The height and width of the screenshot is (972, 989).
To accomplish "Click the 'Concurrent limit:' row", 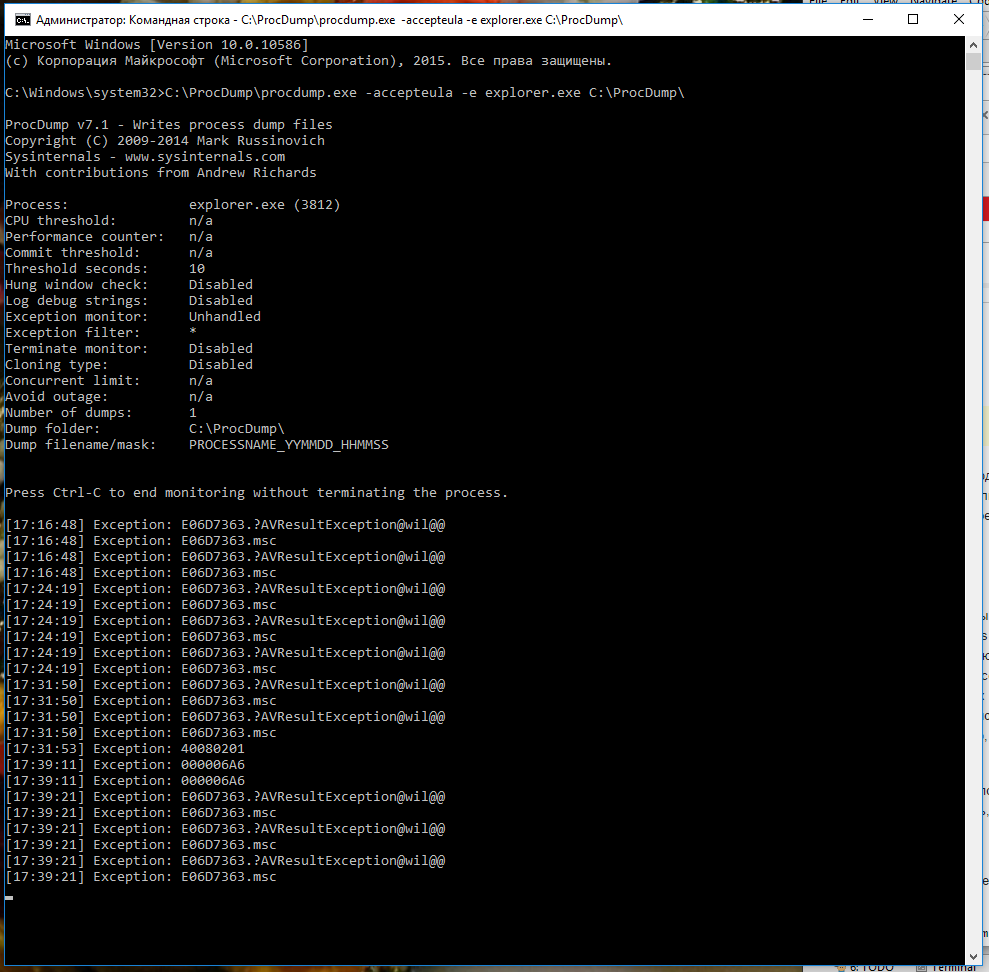I will click(108, 381).
